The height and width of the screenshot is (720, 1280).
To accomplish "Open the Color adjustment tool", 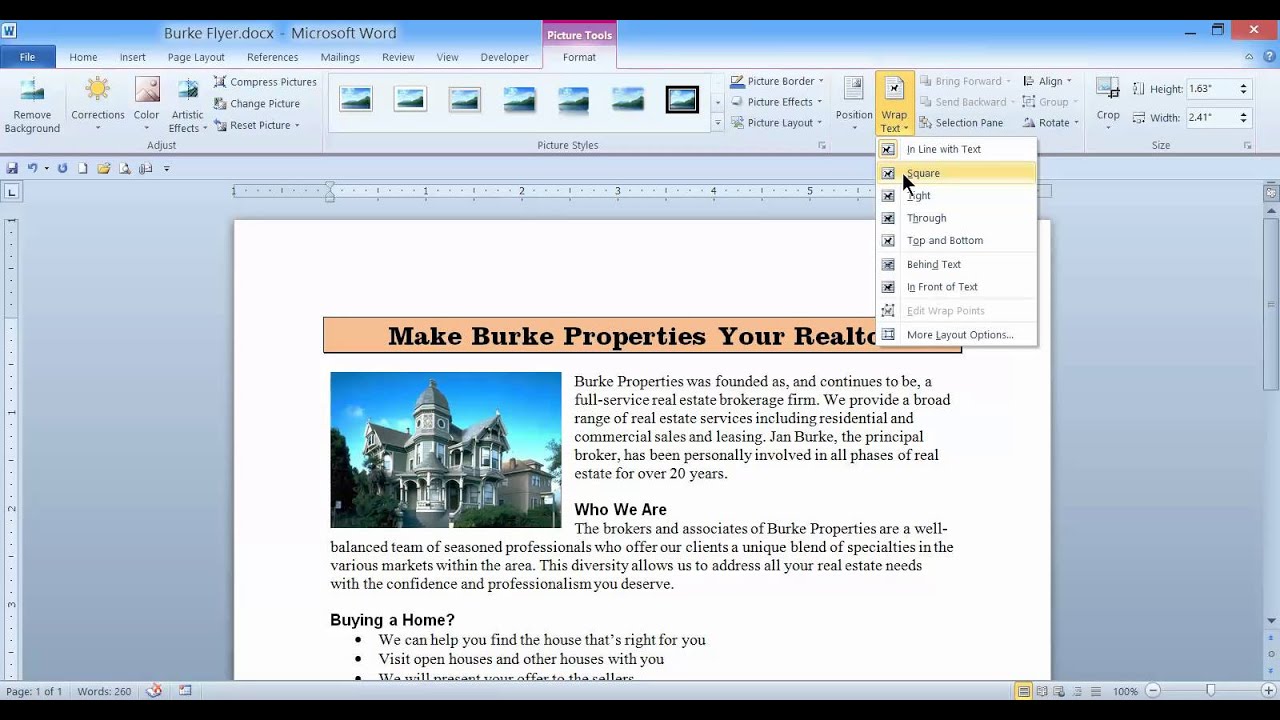I will pos(147,105).
